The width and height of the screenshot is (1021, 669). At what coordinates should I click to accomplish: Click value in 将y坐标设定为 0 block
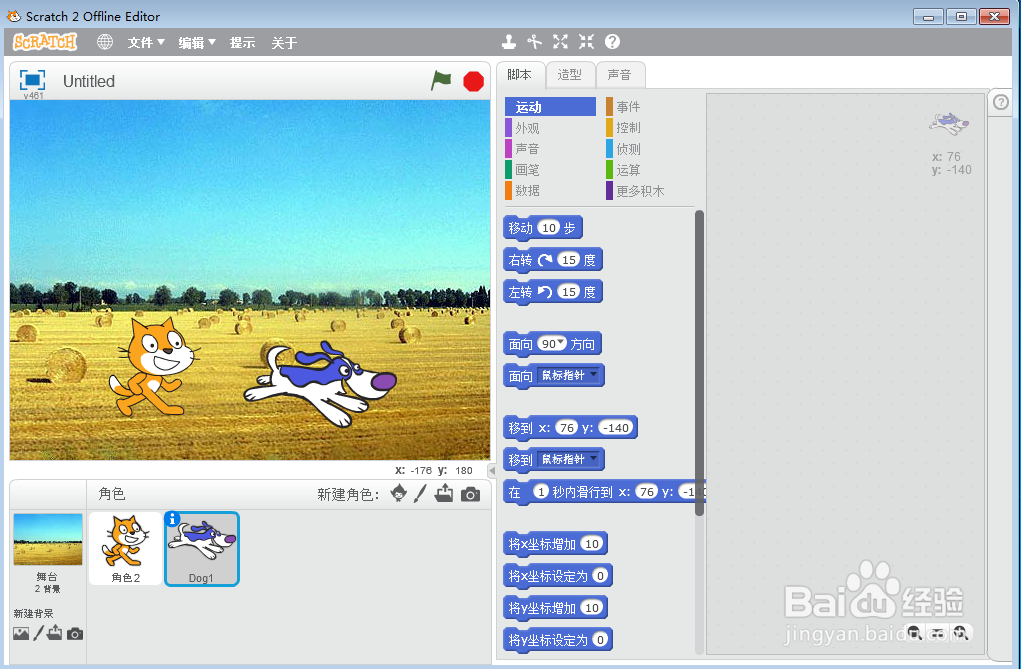point(600,640)
